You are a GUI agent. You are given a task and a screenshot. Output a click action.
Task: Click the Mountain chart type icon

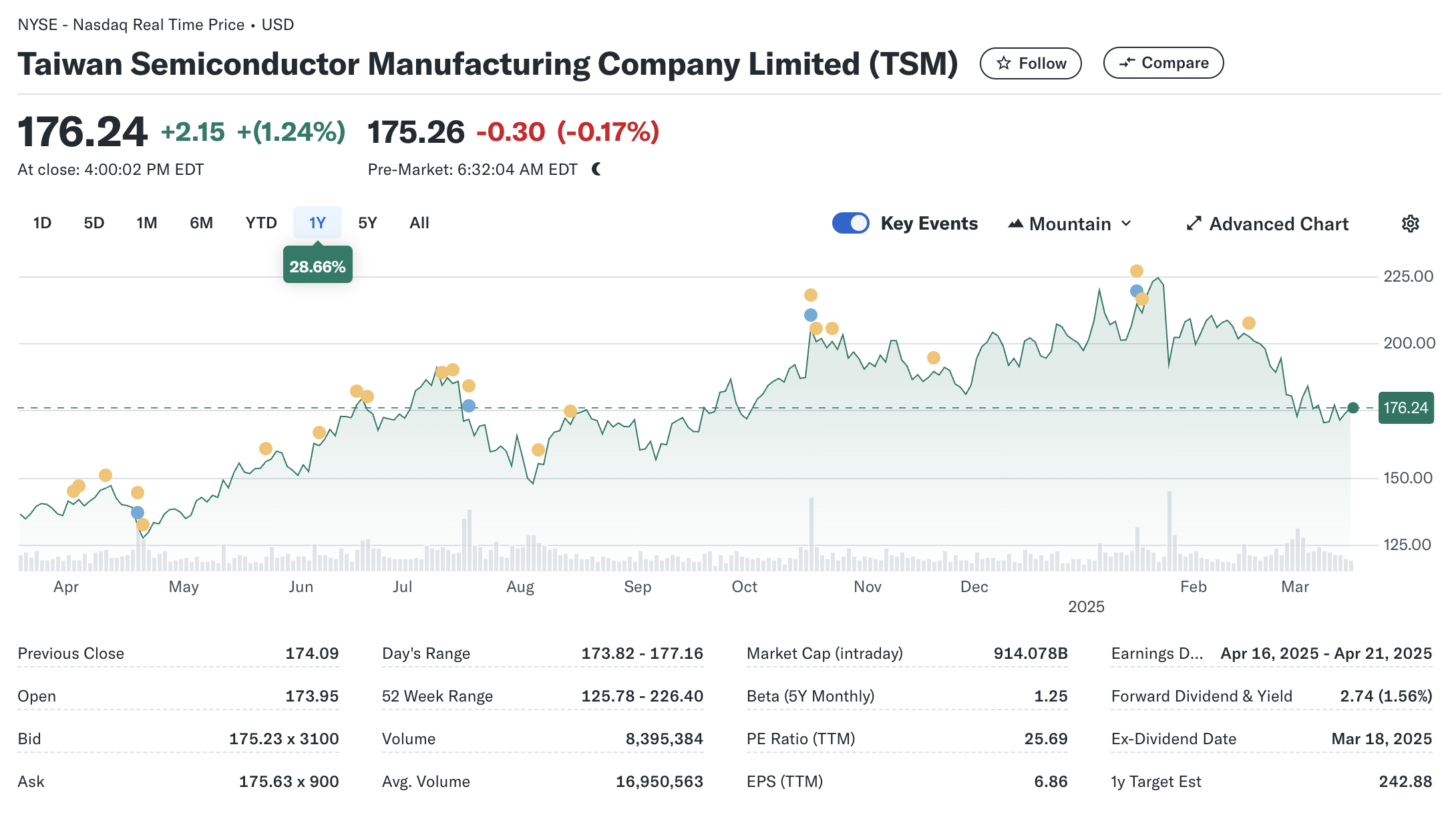1015,224
